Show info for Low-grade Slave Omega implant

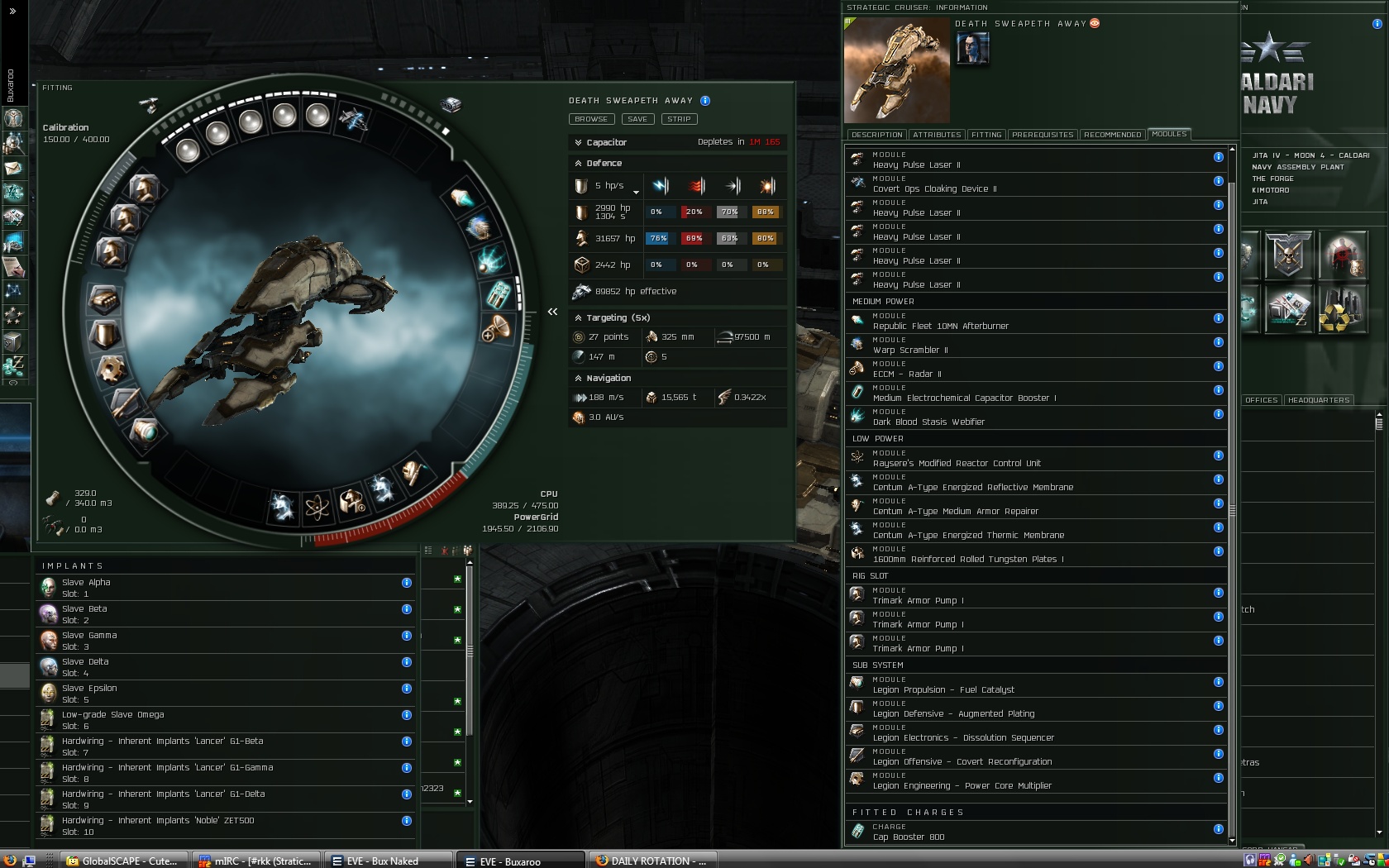pyautogui.click(x=407, y=715)
